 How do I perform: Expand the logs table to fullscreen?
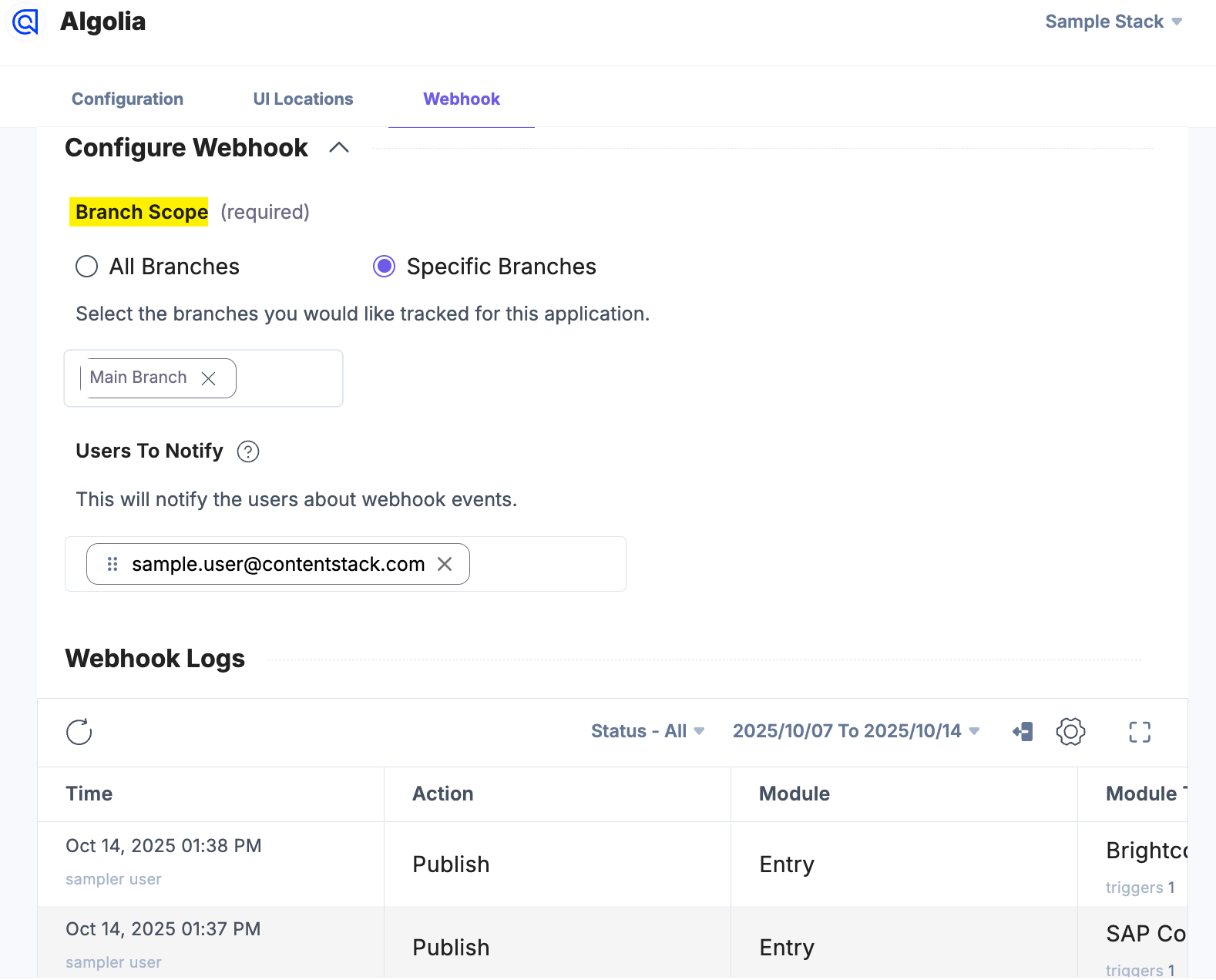(1140, 732)
